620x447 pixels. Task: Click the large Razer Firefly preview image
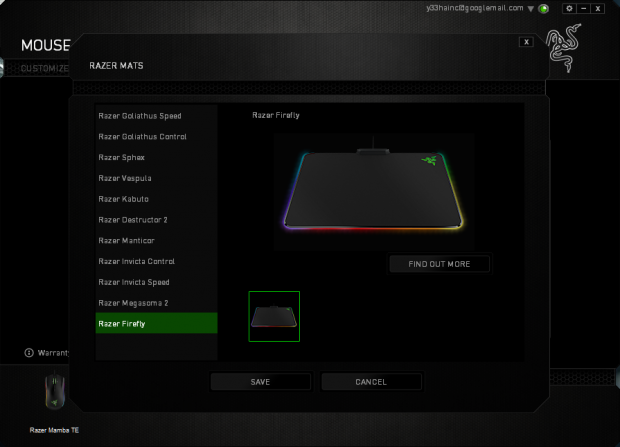(x=374, y=192)
